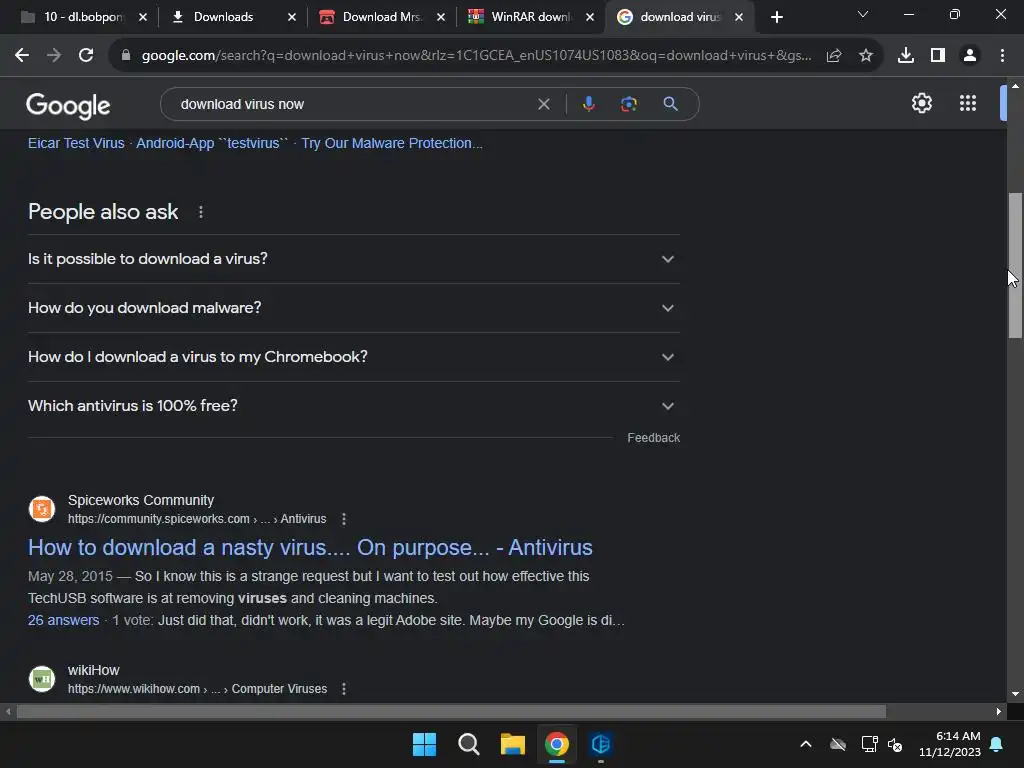The image size is (1024, 768).
Task: Open options for wikiHow result
Action: click(344, 689)
